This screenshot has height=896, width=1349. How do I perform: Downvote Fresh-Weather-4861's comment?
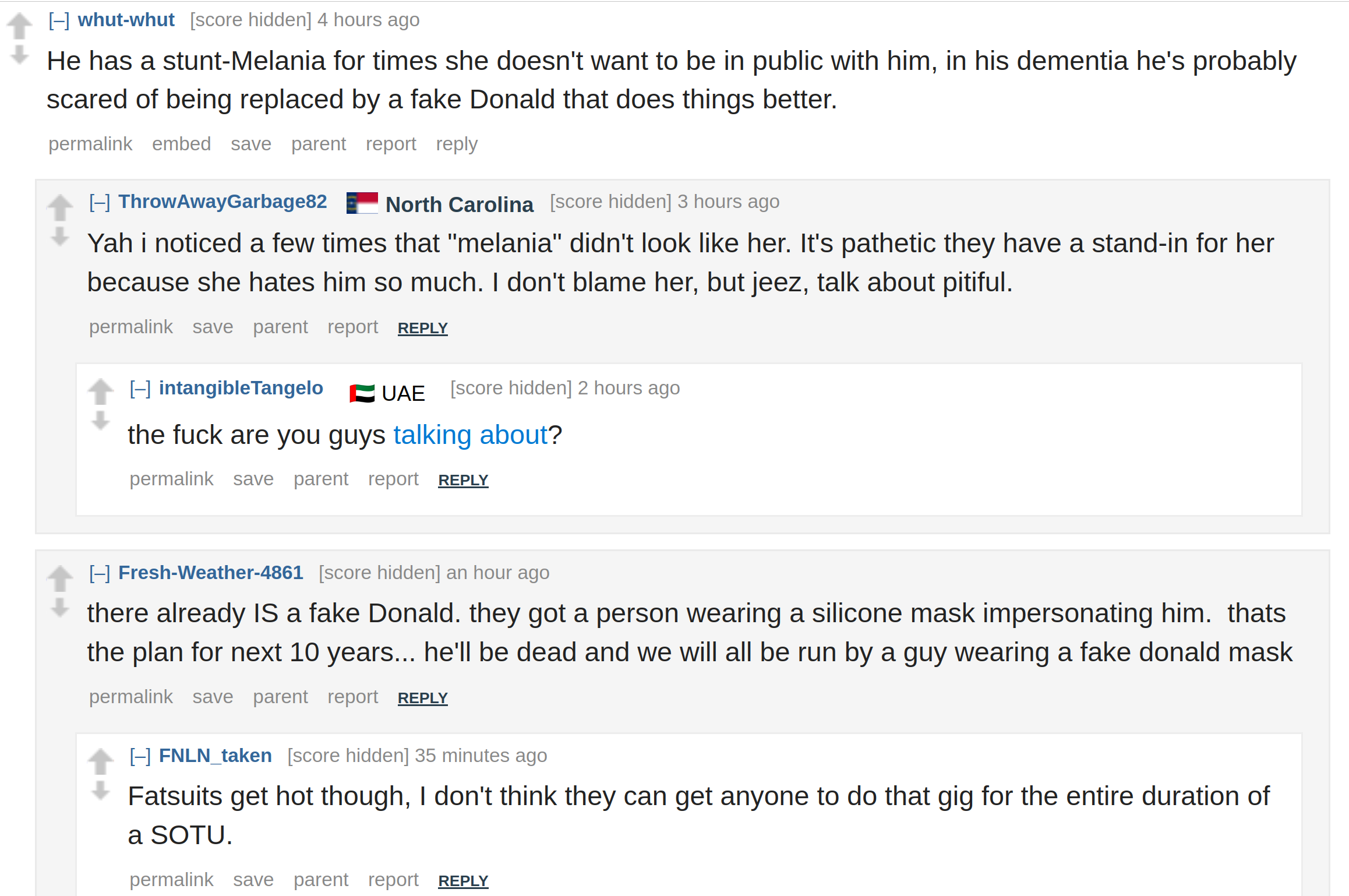(60, 608)
